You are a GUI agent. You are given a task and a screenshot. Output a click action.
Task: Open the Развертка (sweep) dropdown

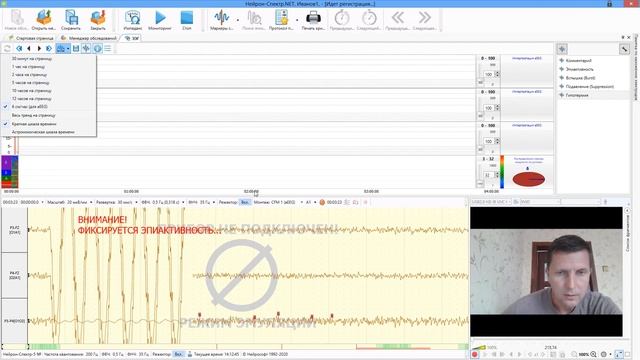(136, 202)
